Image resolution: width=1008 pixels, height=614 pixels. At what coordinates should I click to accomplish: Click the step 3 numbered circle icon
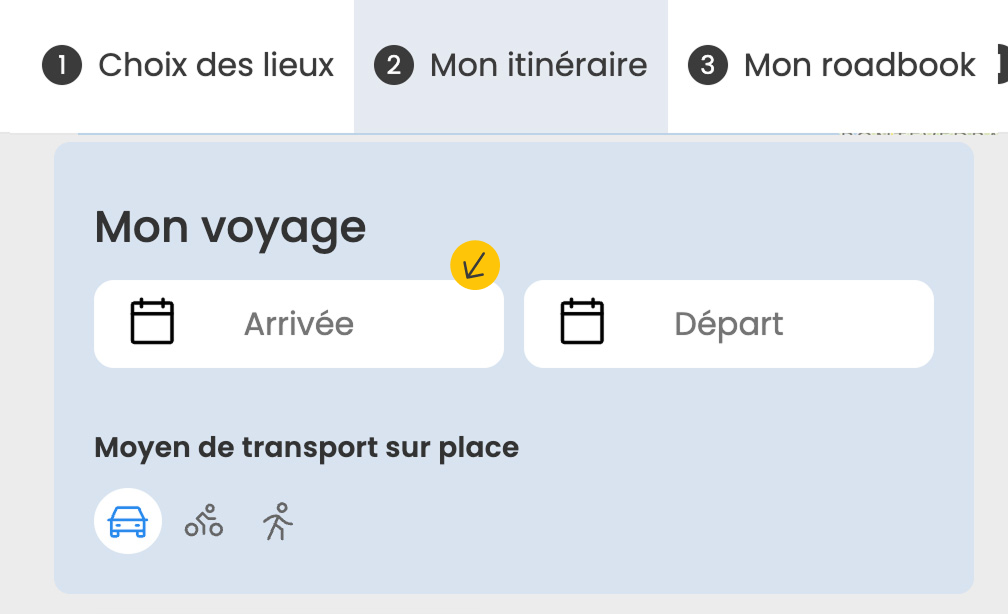click(708, 65)
